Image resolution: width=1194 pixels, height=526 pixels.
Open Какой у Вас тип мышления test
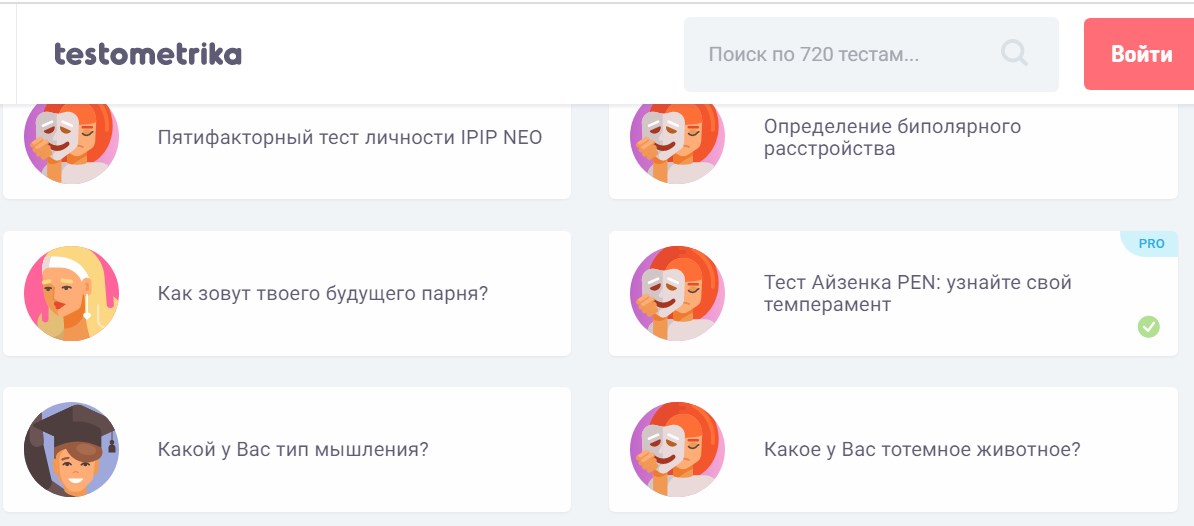coord(293,450)
